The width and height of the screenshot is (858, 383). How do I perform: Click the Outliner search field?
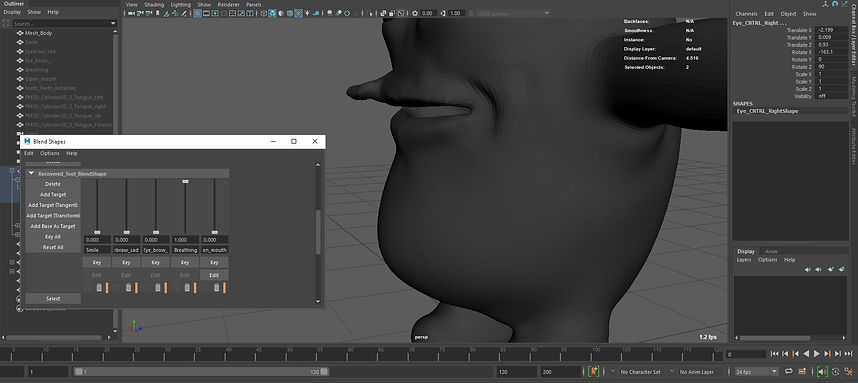pos(61,24)
